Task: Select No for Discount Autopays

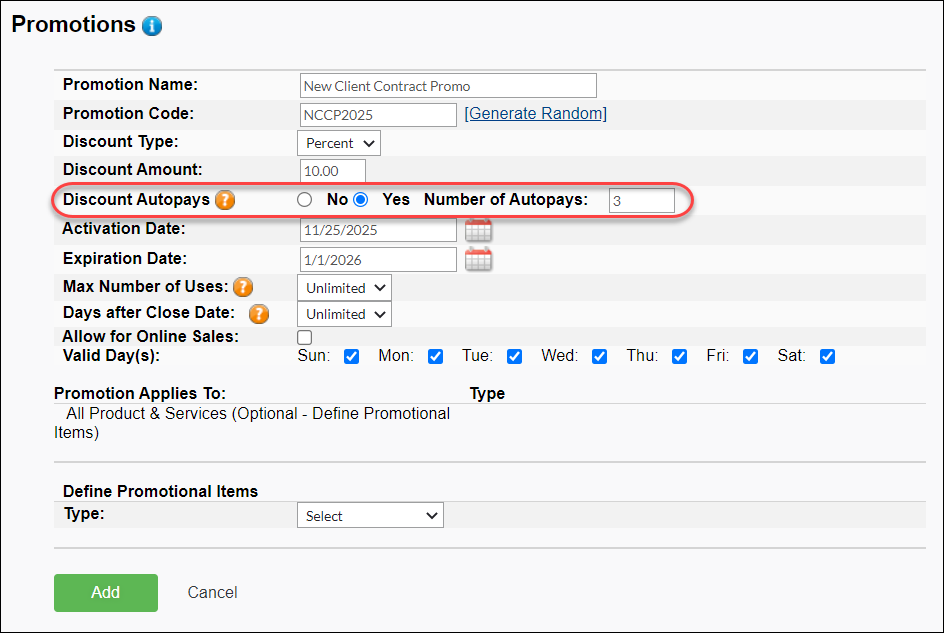Action: [x=306, y=200]
